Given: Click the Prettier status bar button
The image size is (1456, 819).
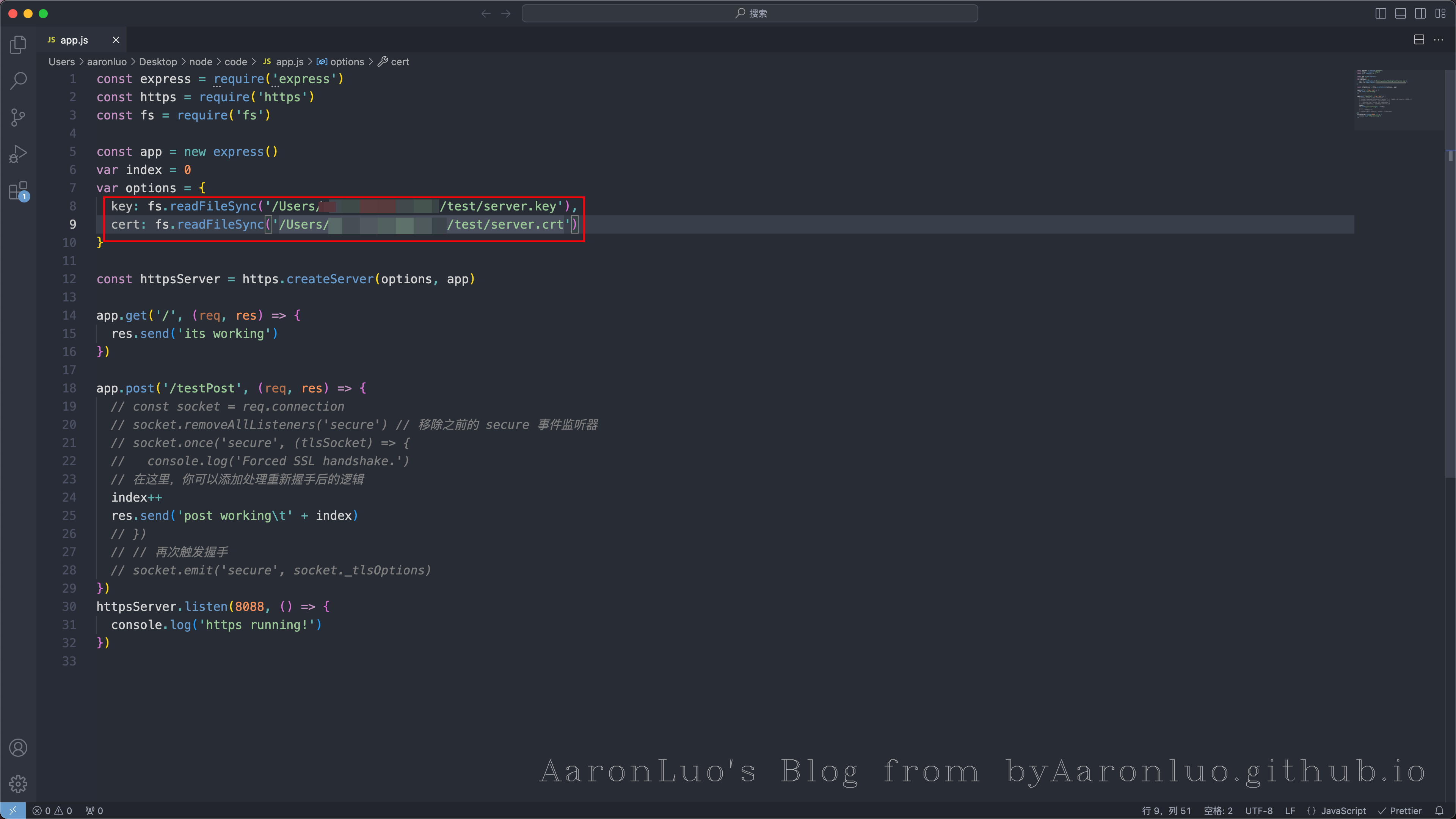Looking at the screenshot, I should click(1400, 811).
